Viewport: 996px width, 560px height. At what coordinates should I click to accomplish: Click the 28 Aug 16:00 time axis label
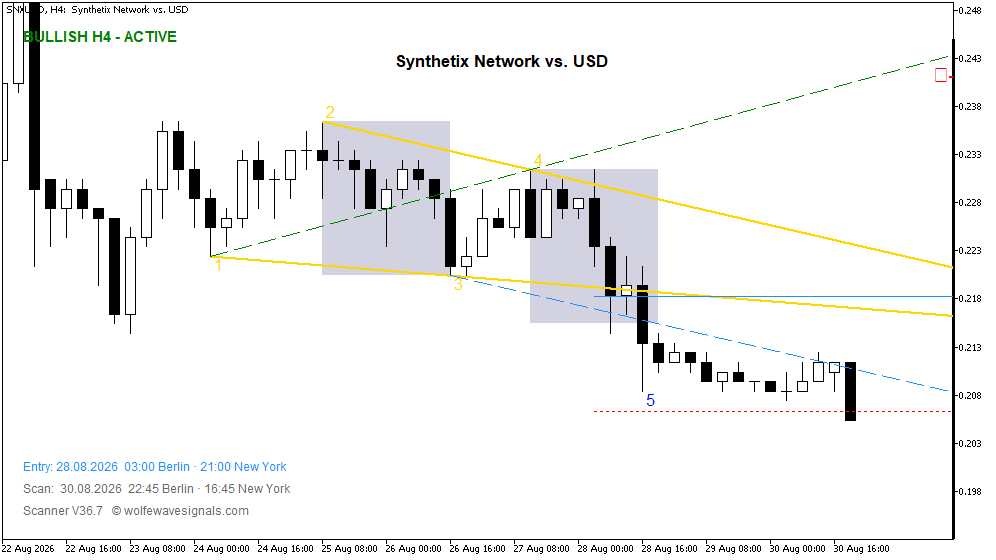(670, 549)
